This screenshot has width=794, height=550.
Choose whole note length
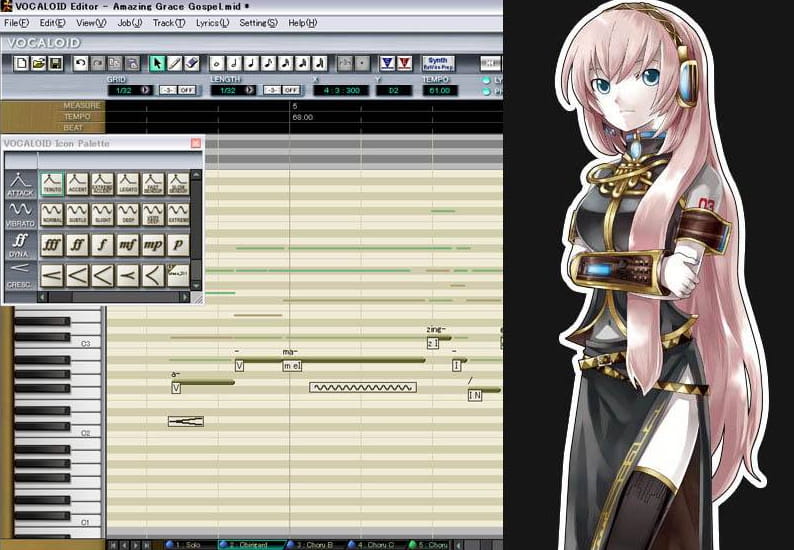tap(217, 63)
